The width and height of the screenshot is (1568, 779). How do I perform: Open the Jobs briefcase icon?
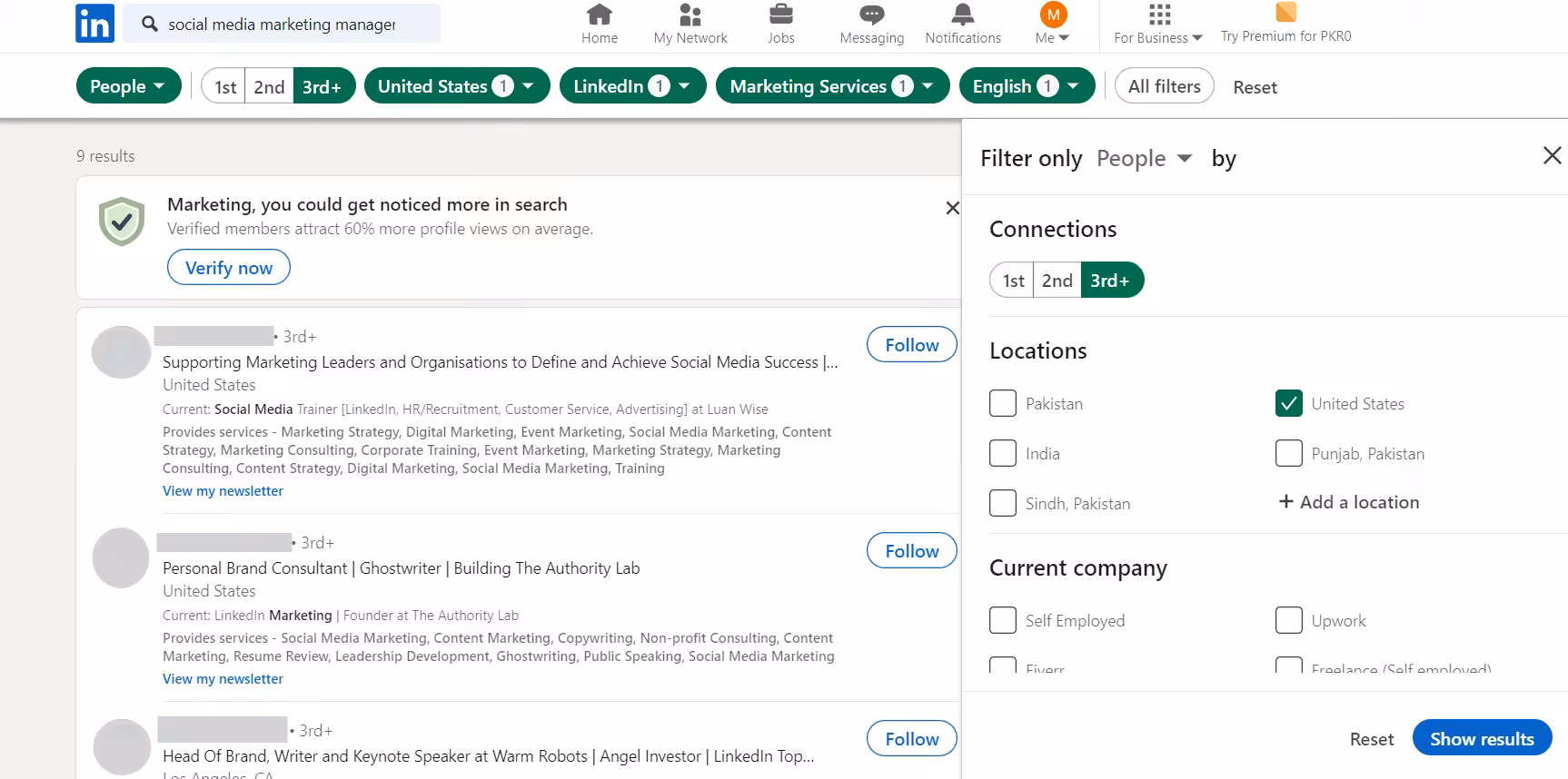click(x=781, y=15)
